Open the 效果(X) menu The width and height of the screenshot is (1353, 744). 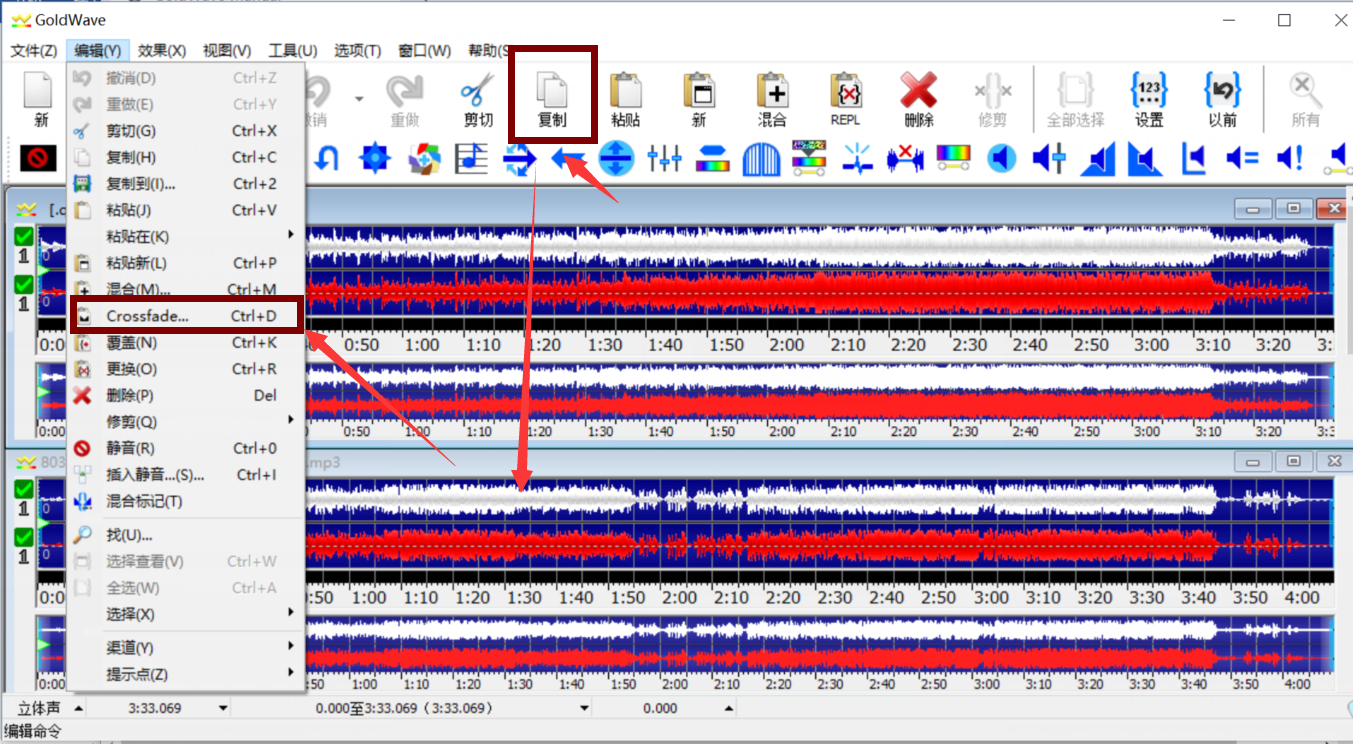pos(164,49)
